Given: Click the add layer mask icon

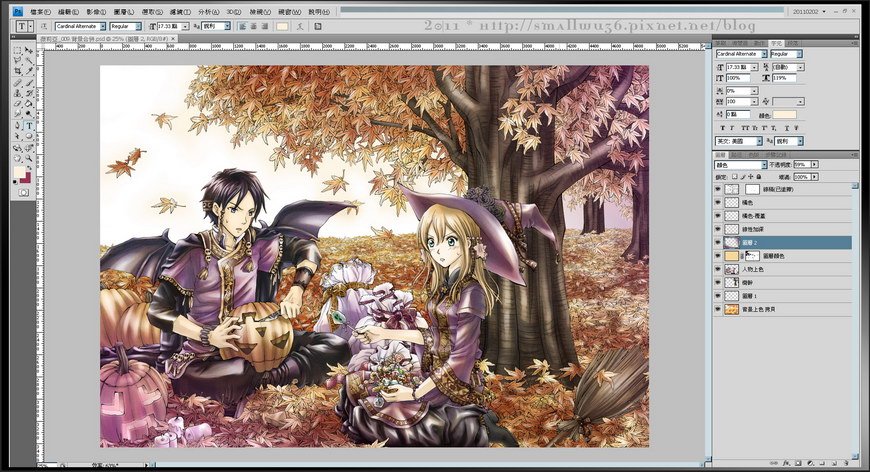Looking at the screenshot, I should click(798, 463).
